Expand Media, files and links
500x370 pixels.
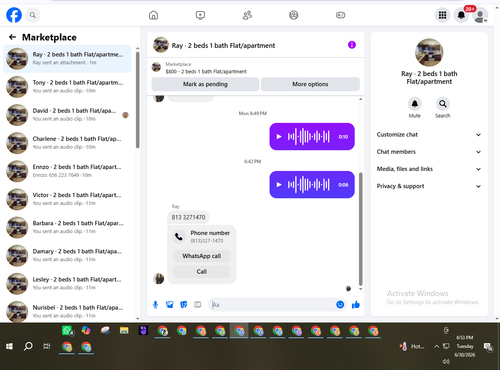[x=429, y=169]
